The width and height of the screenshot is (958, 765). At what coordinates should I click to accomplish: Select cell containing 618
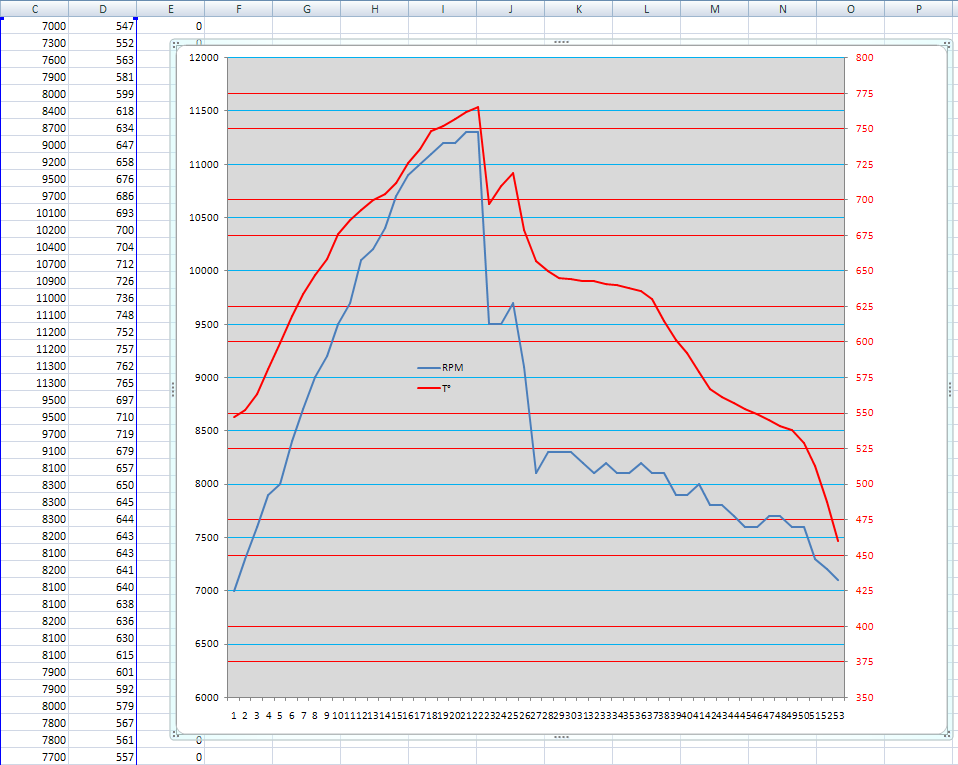[x=103, y=111]
